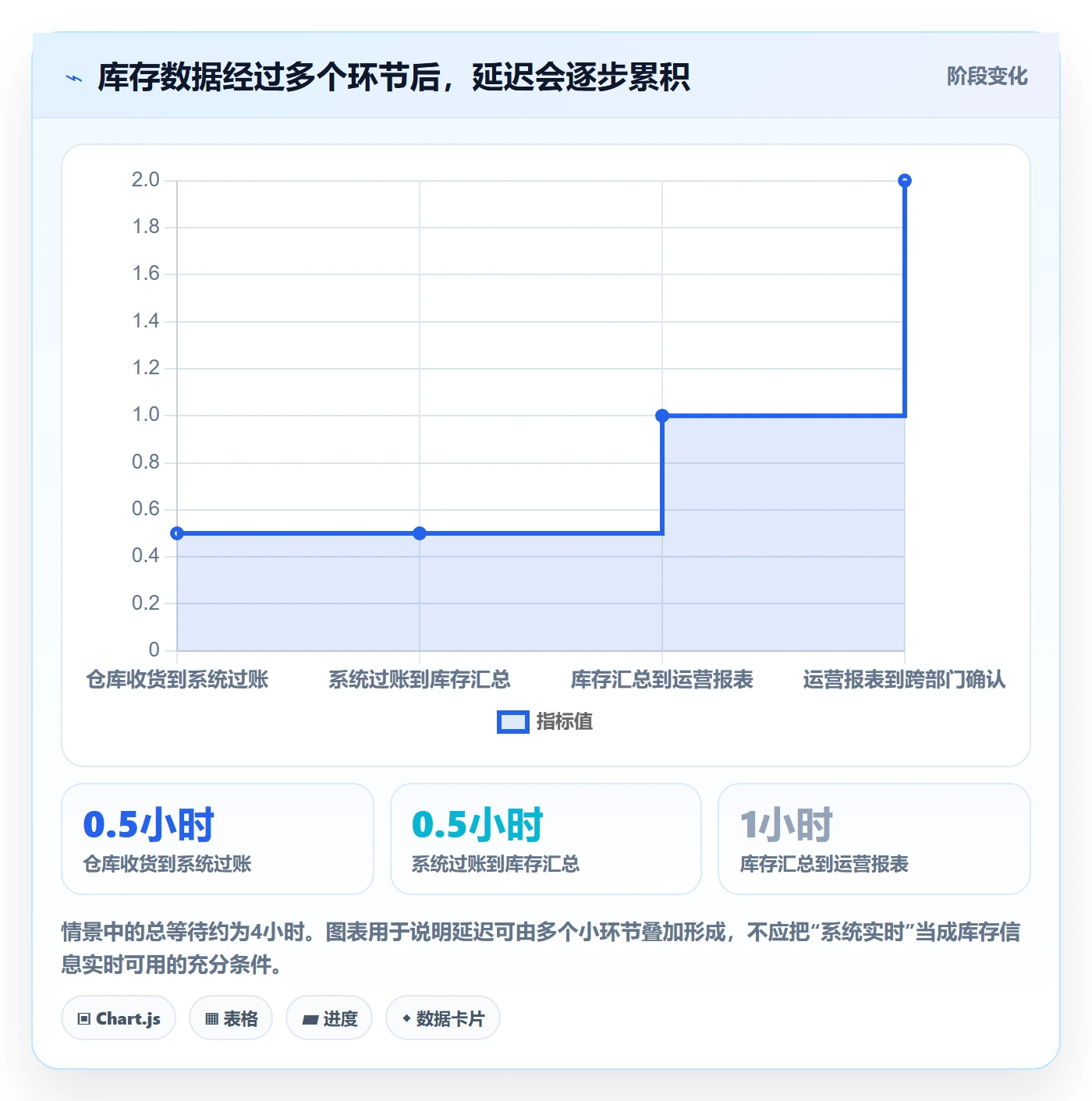Click the 阶段变化 label in header

click(987, 76)
